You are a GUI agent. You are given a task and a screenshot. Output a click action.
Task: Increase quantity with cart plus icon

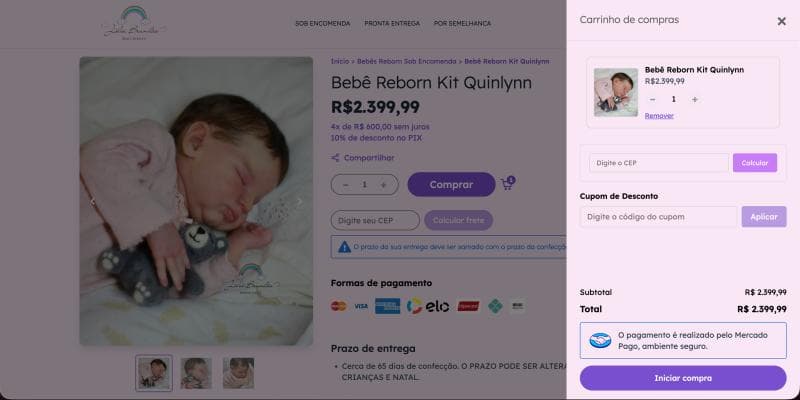click(695, 99)
